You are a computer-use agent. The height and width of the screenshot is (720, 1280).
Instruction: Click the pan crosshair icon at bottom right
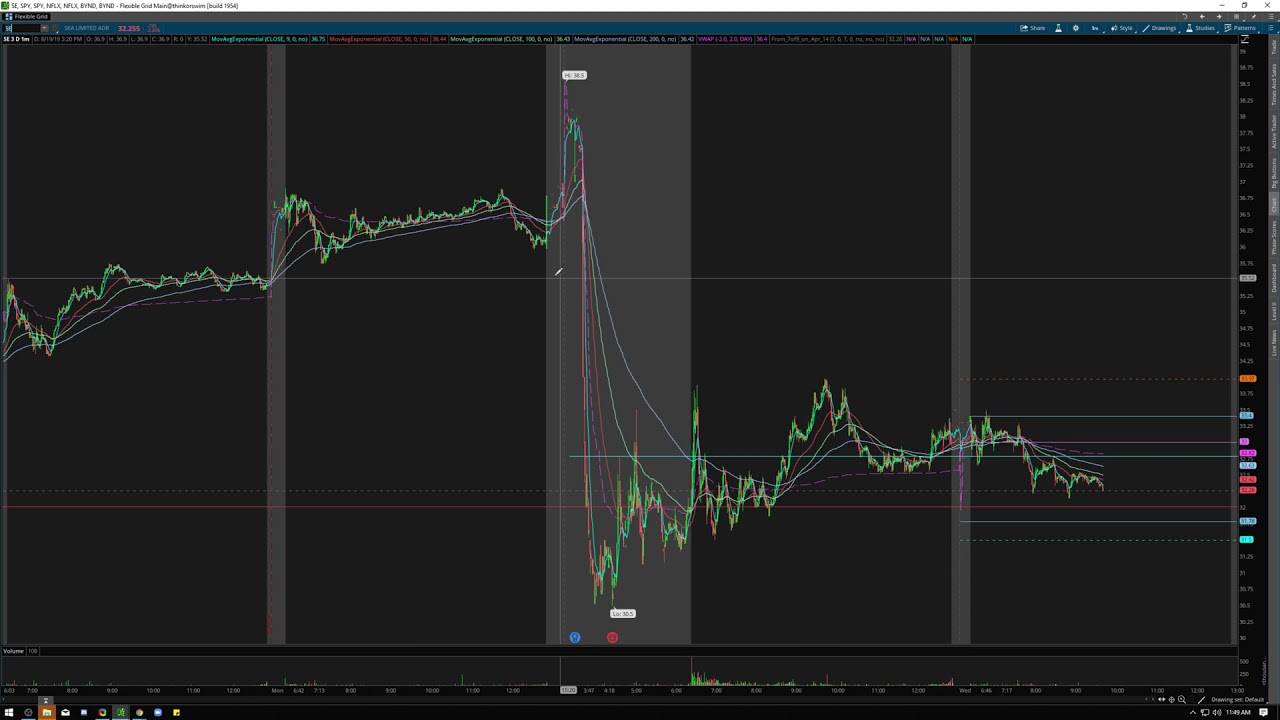[1171, 700]
